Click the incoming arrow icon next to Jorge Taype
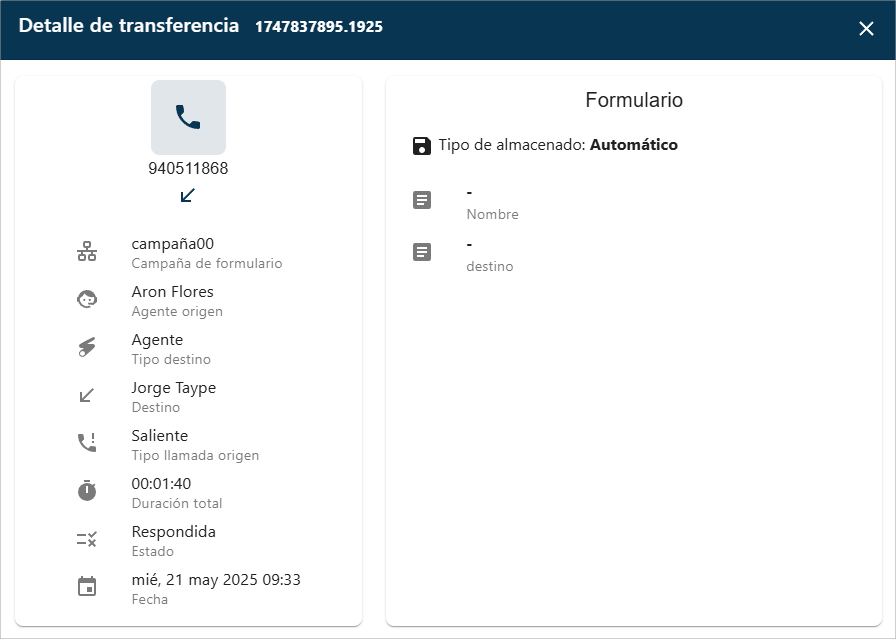Image resolution: width=896 pixels, height=639 pixels. click(88, 393)
